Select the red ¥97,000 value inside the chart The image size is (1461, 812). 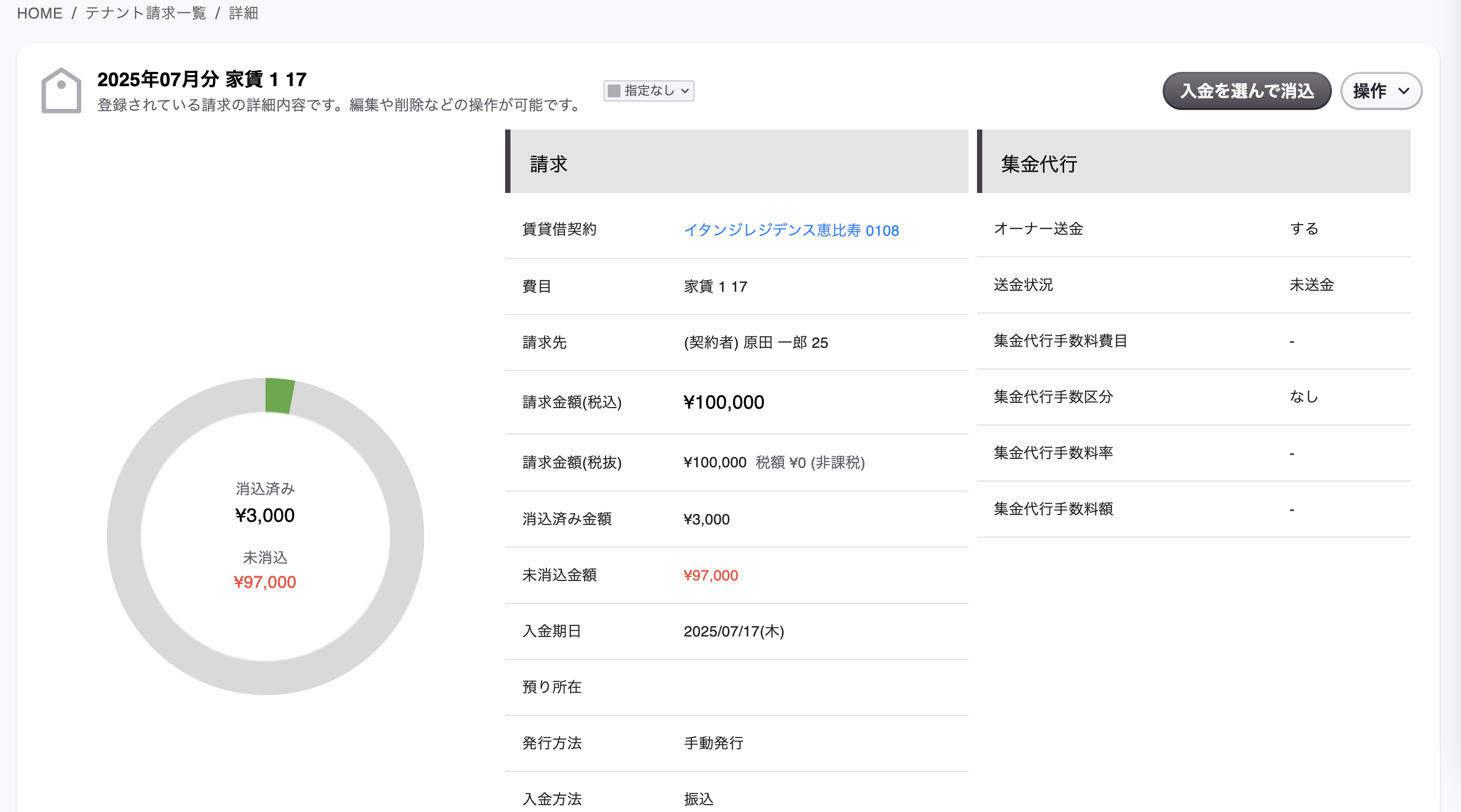(x=265, y=582)
